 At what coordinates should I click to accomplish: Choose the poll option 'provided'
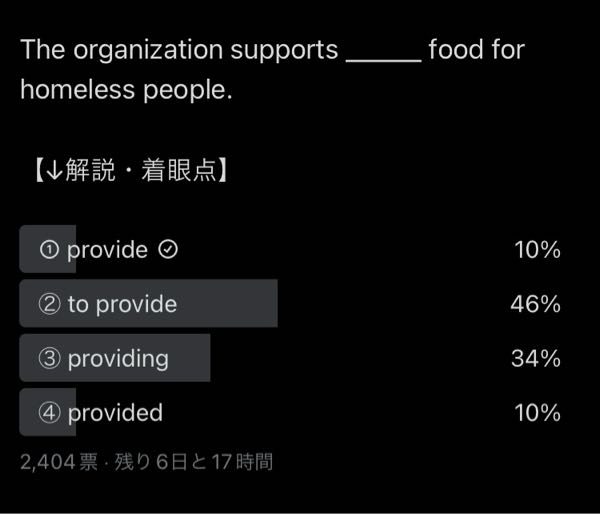click(290, 412)
